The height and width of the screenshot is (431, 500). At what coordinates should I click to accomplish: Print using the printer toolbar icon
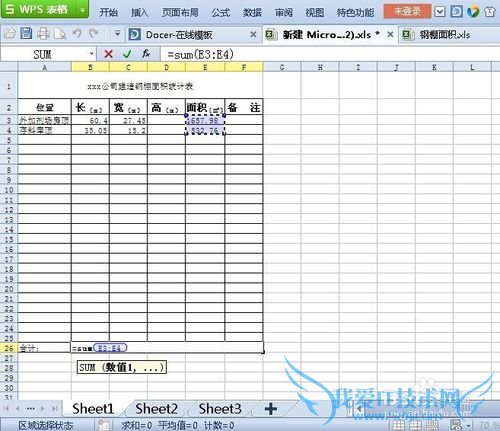(43, 34)
